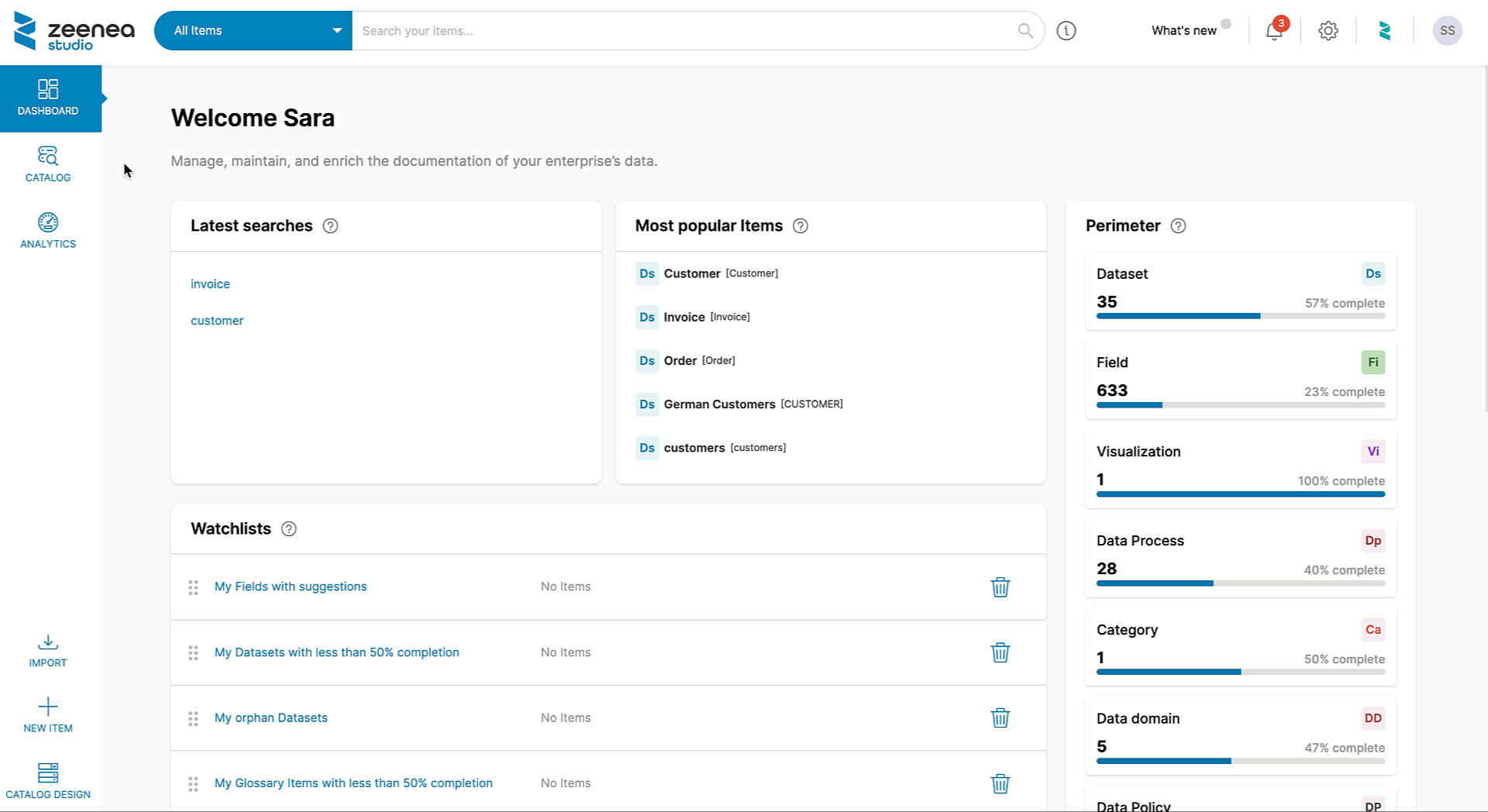Click the New Item plus icon
The height and width of the screenshot is (812, 1488).
(48, 707)
